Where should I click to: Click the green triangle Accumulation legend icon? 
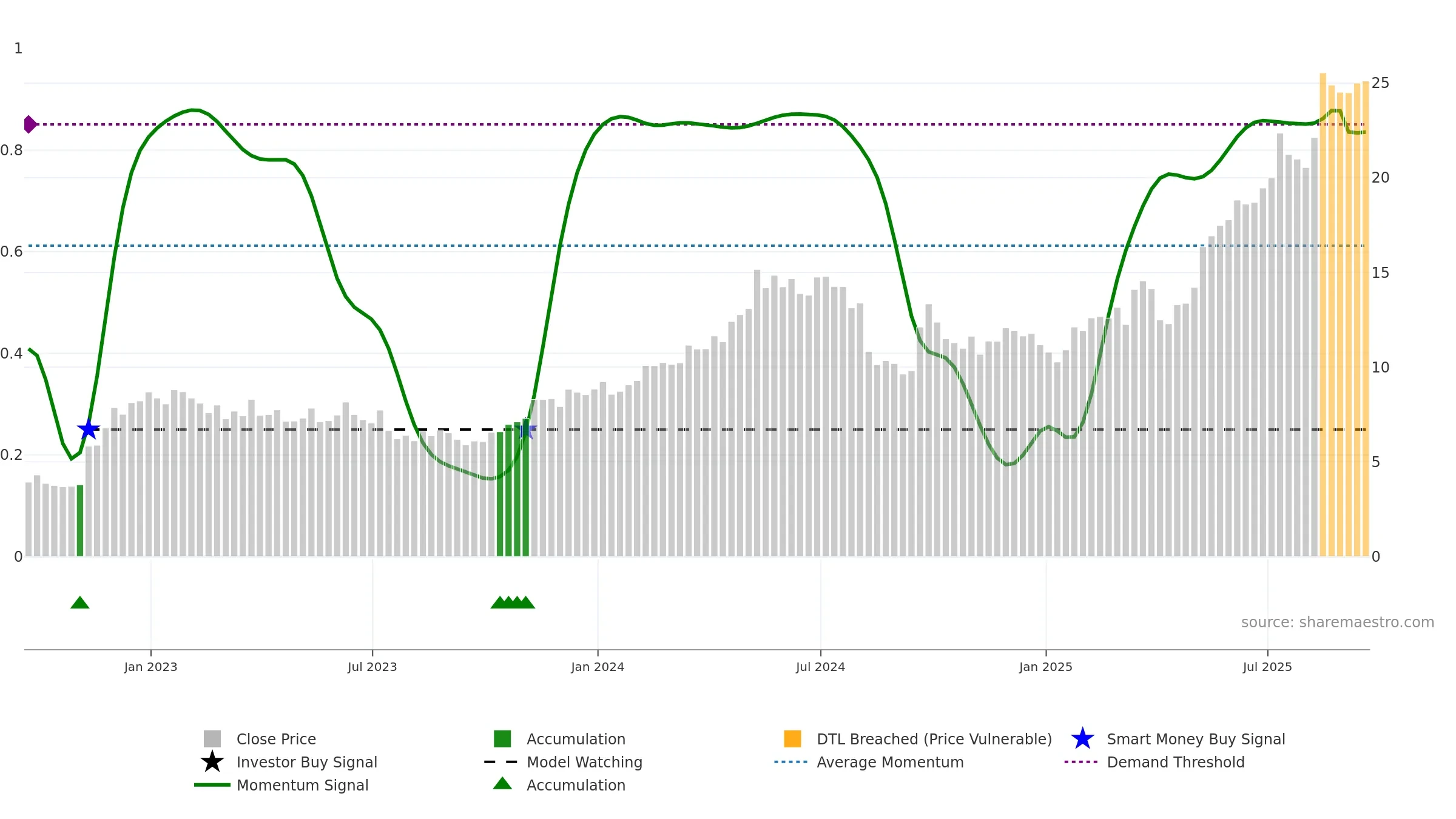(502, 783)
